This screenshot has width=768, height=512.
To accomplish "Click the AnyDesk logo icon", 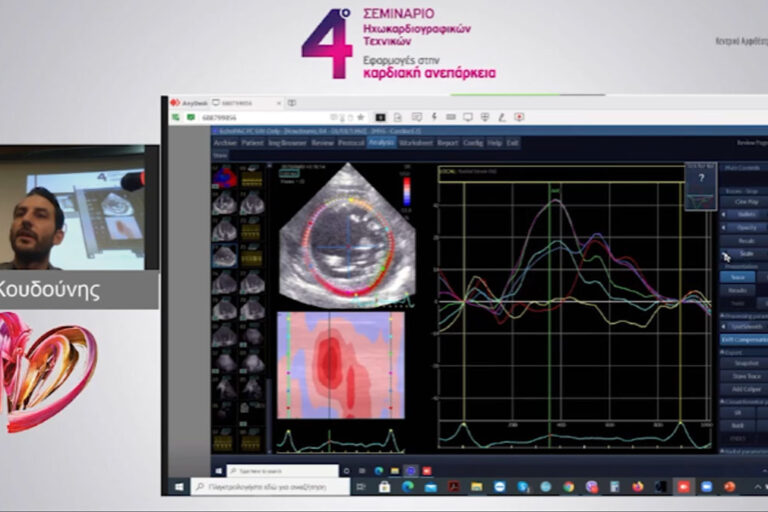I will pyautogui.click(x=173, y=103).
